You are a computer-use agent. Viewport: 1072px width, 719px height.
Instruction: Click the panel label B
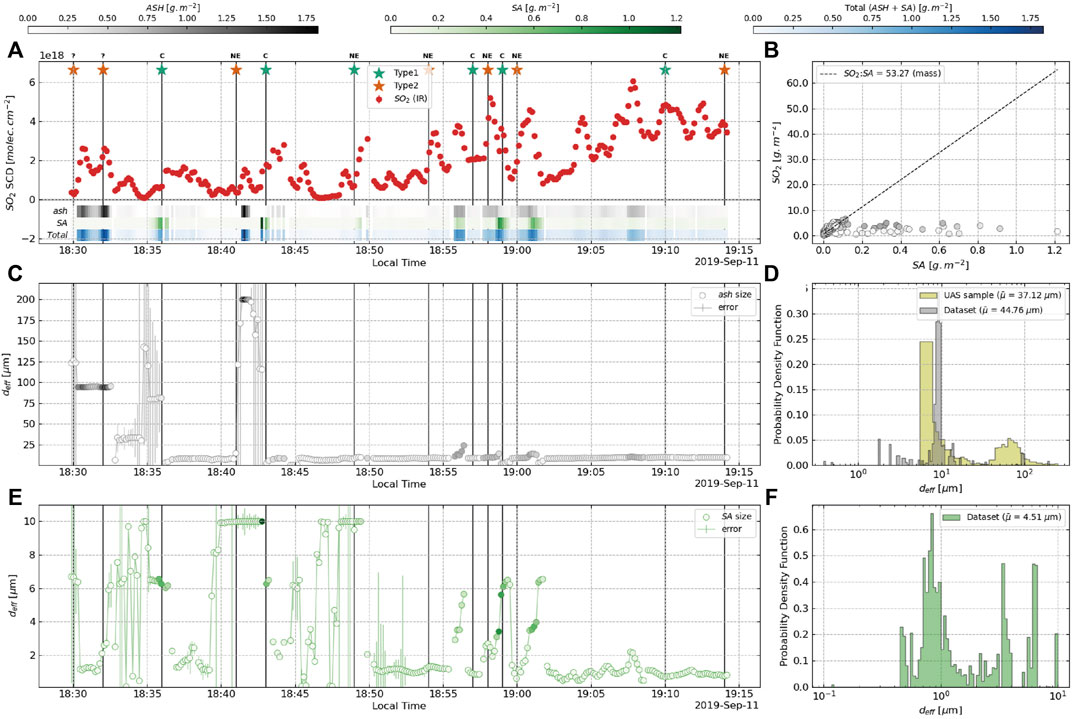coord(771,51)
